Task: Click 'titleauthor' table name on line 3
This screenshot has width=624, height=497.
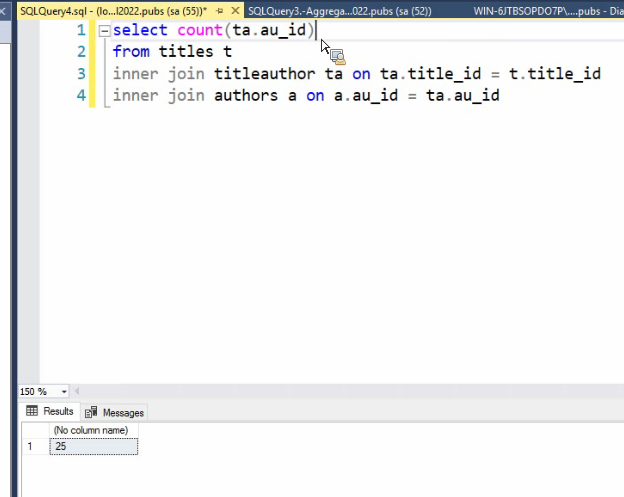Action: tap(265, 74)
